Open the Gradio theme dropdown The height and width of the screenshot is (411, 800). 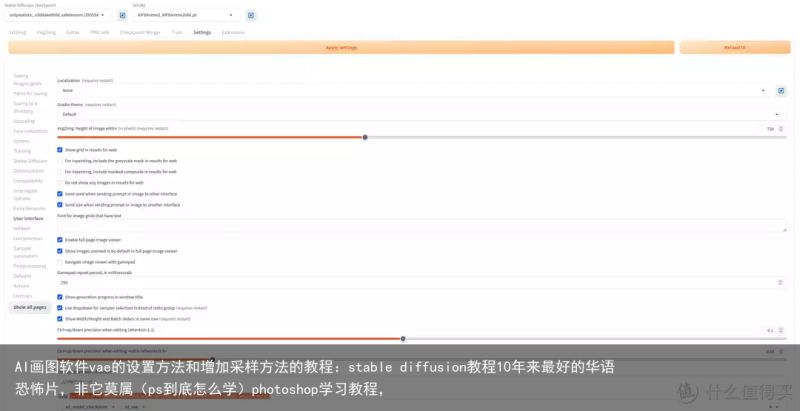[421, 114]
